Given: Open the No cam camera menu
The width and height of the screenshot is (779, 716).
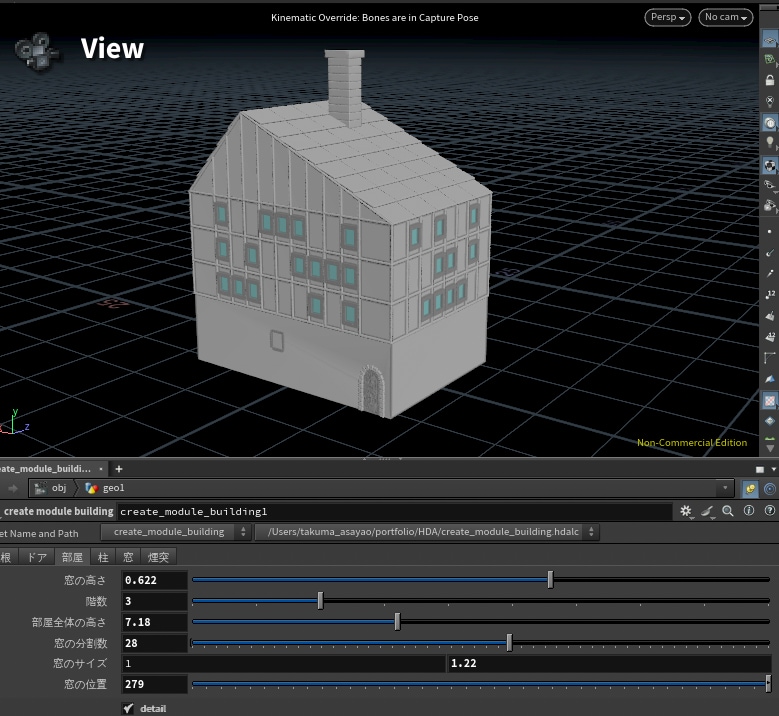Looking at the screenshot, I should point(725,17).
